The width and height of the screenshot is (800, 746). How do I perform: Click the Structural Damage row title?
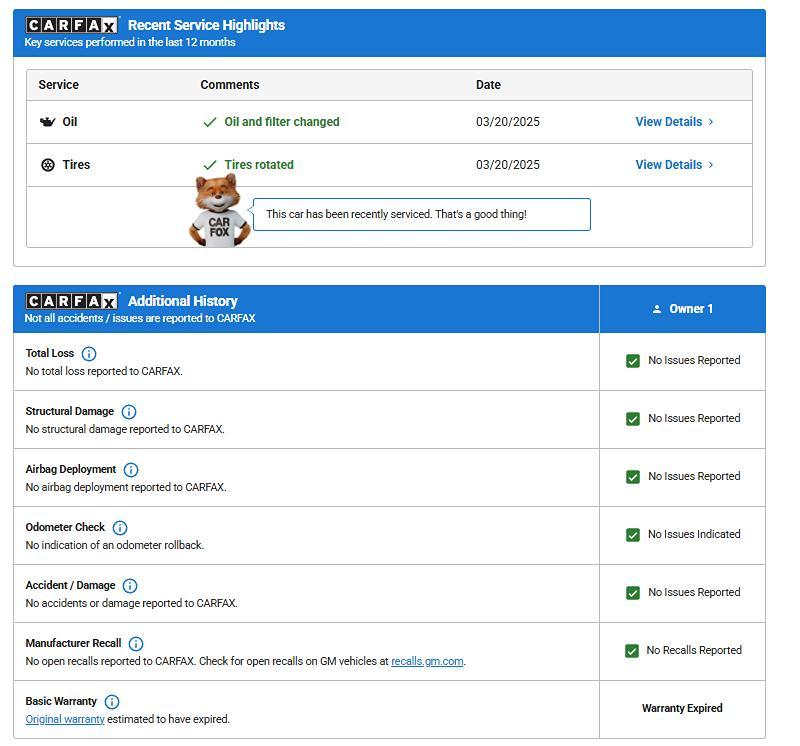click(70, 411)
